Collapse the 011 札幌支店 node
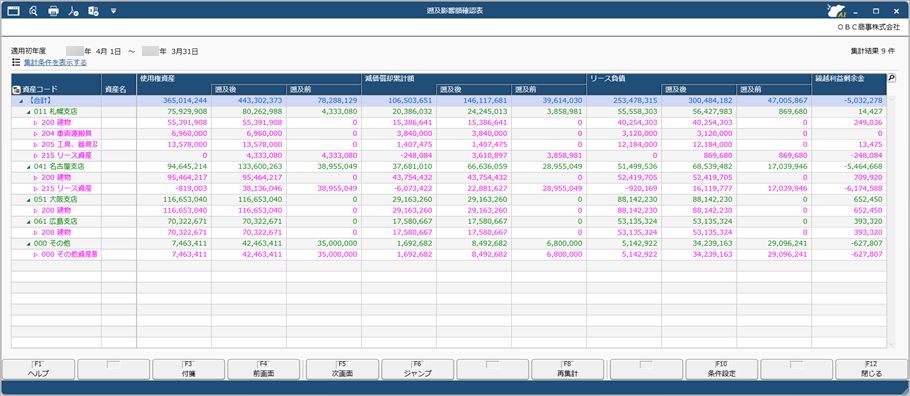Screen dimensions: 910x396 point(28,111)
